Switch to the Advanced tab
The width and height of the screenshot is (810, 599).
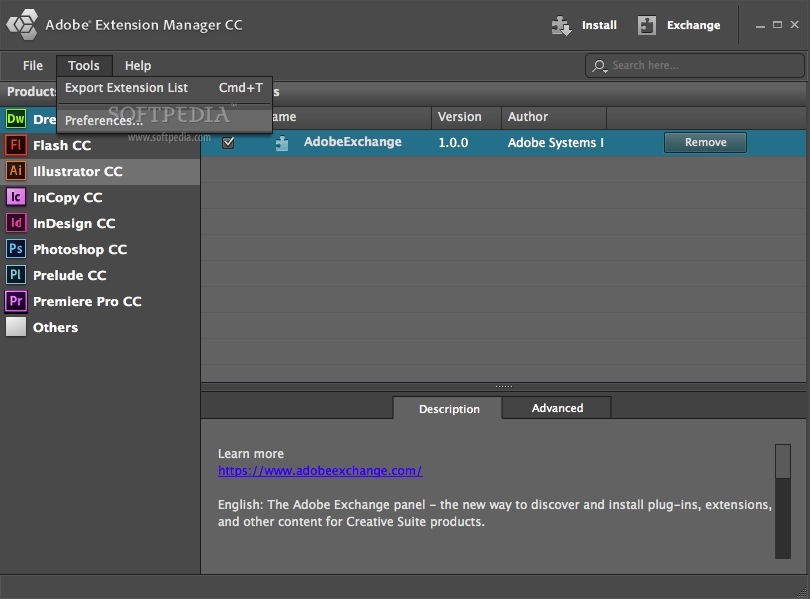(556, 408)
